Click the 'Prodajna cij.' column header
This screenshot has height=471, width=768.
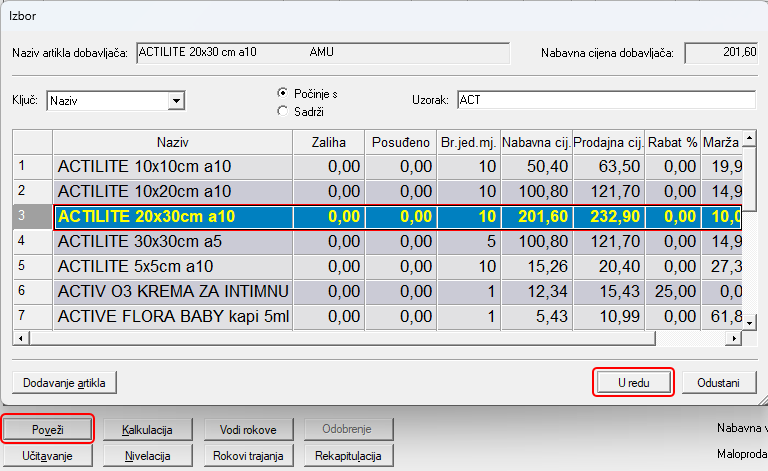coord(608,142)
